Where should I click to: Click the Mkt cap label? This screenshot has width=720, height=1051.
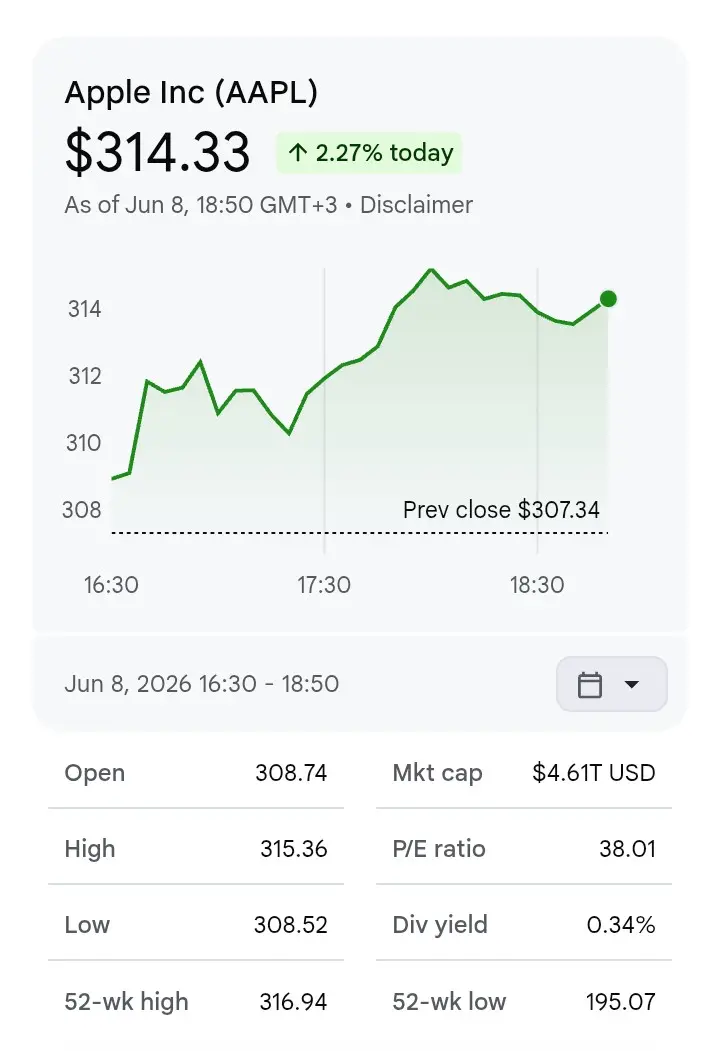point(437,774)
